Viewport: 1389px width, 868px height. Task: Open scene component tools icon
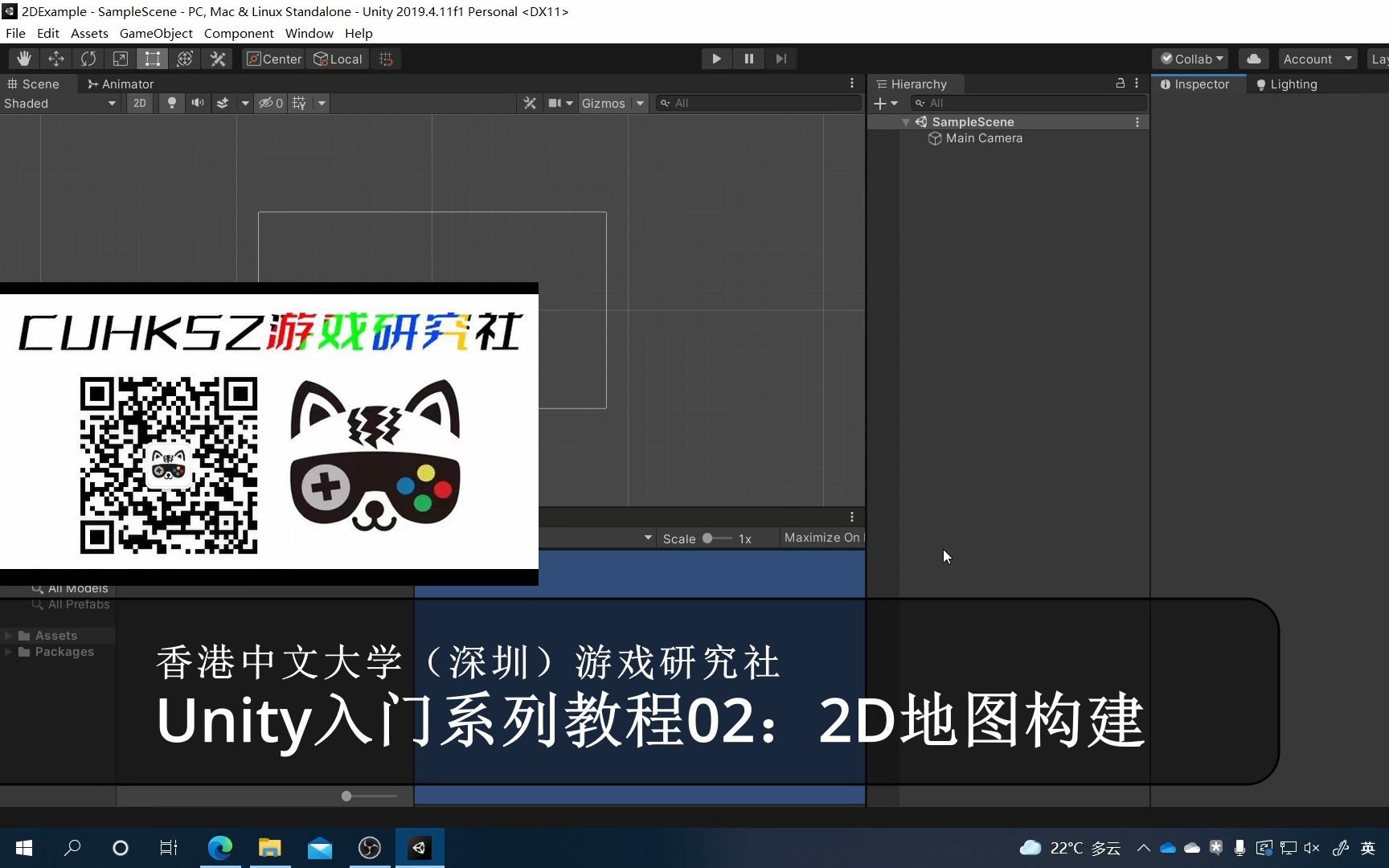tap(529, 103)
